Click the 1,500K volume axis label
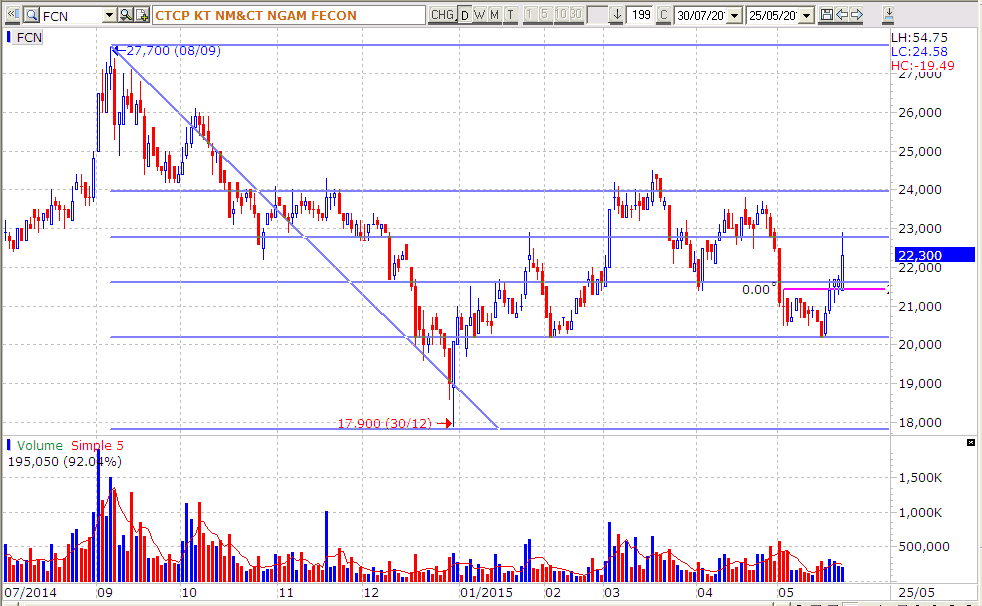 (920, 478)
